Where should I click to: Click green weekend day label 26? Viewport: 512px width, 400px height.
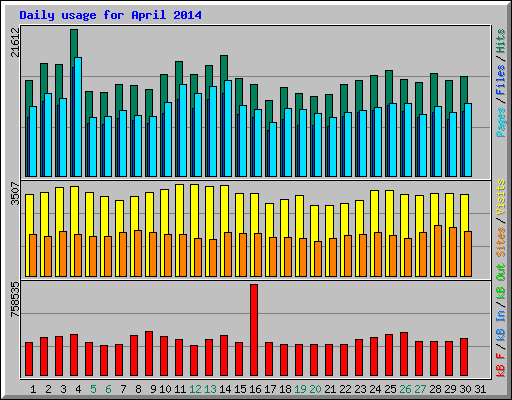pos(405,389)
